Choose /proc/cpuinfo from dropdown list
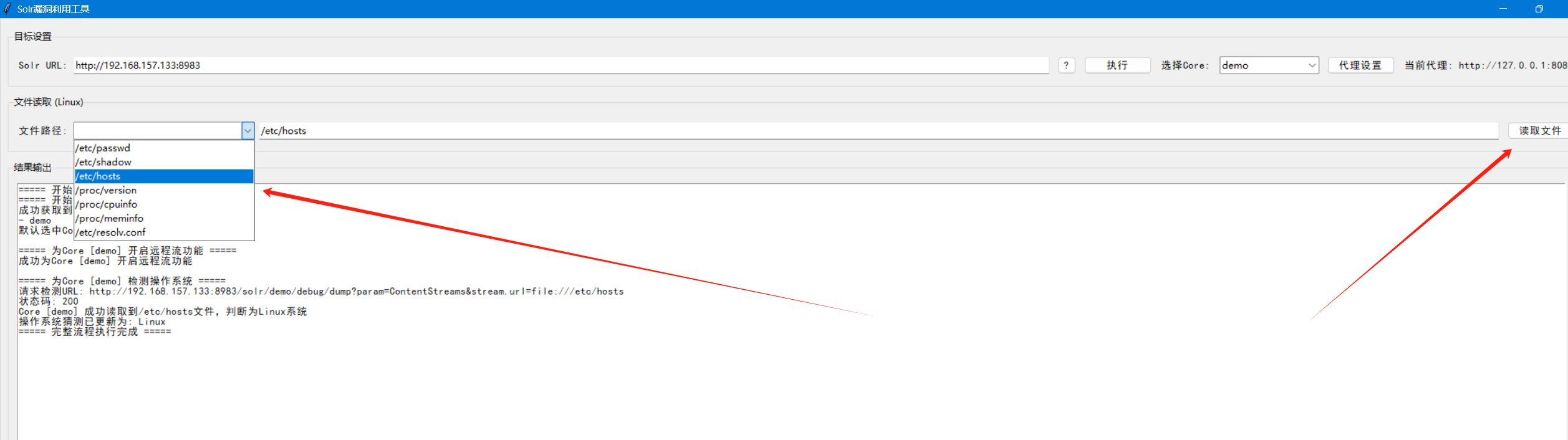Viewport: 1568px width, 440px height. [164, 204]
